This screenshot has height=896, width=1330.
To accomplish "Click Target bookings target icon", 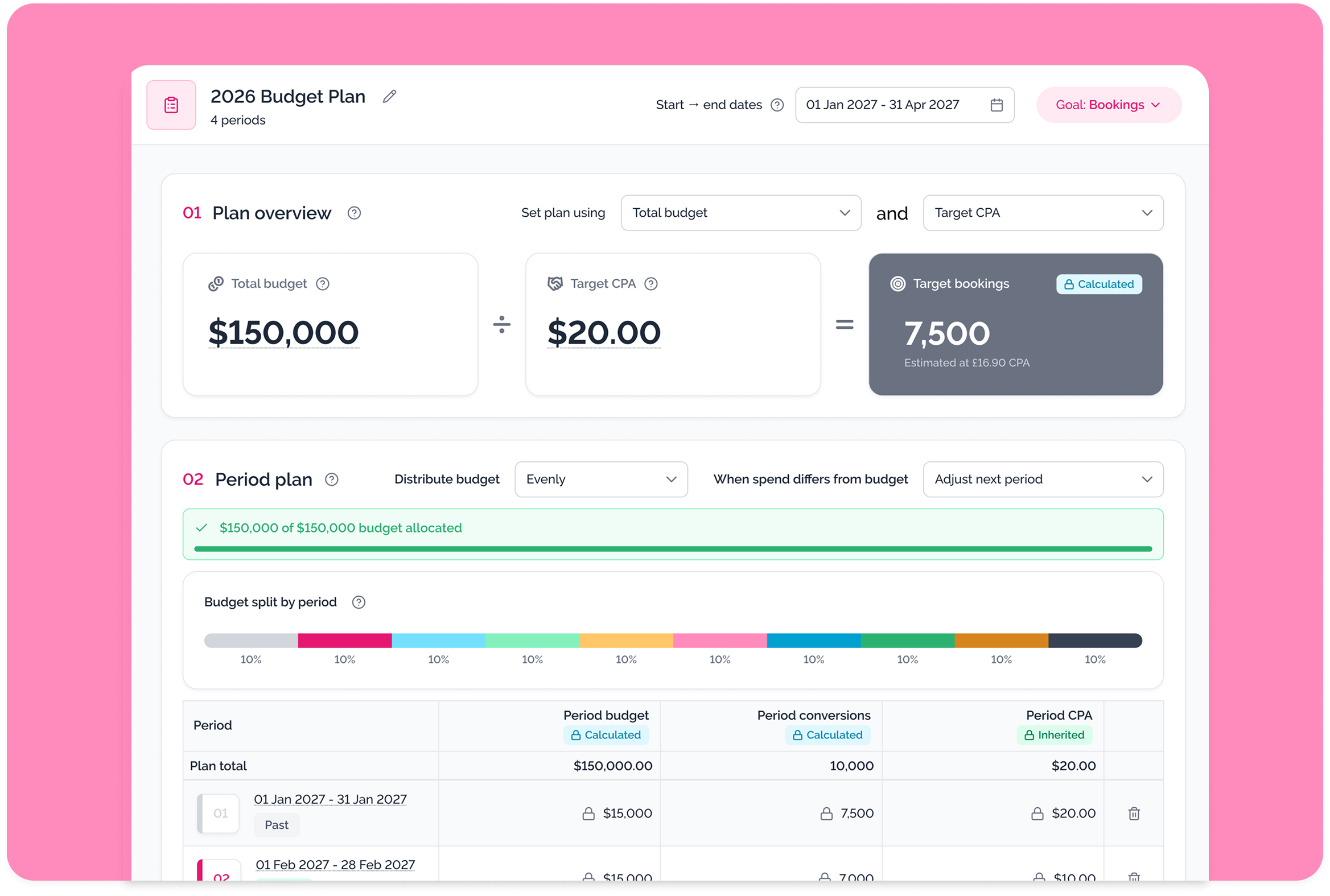I will click(x=897, y=284).
